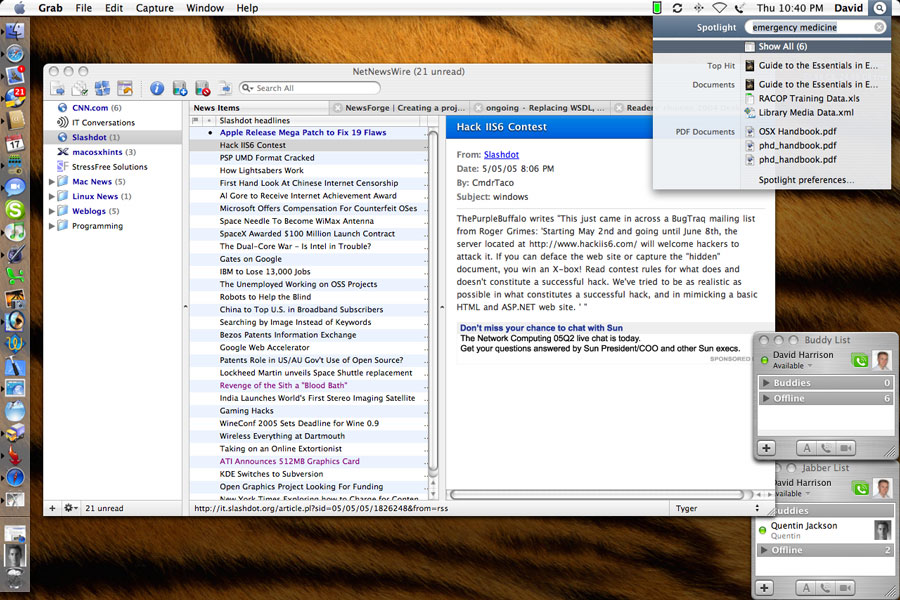Image resolution: width=900 pixels, height=600 pixels.
Task: Click the Slashdot link in the article
Action: (501, 154)
